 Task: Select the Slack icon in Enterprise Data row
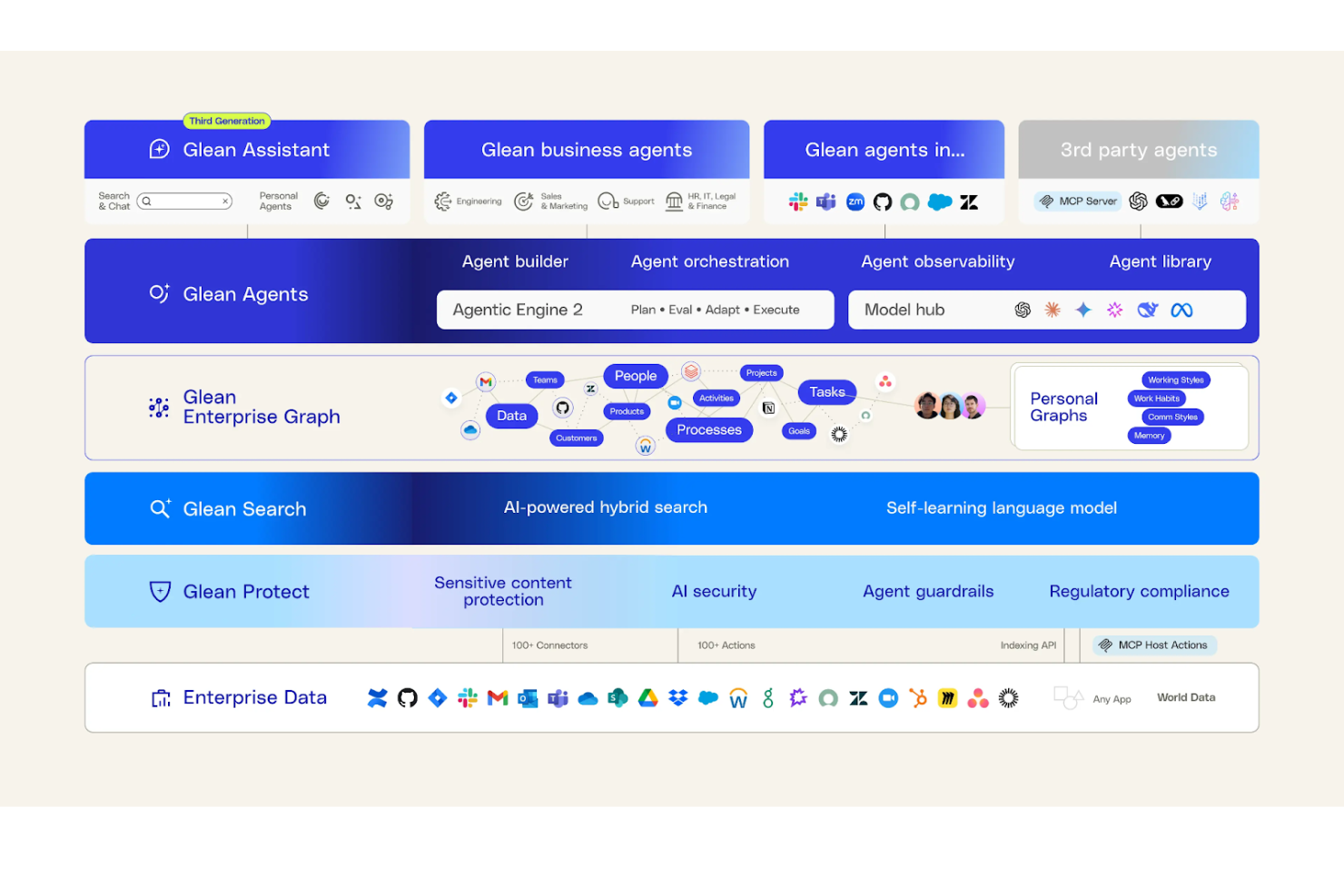pyautogui.click(x=468, y=698)
